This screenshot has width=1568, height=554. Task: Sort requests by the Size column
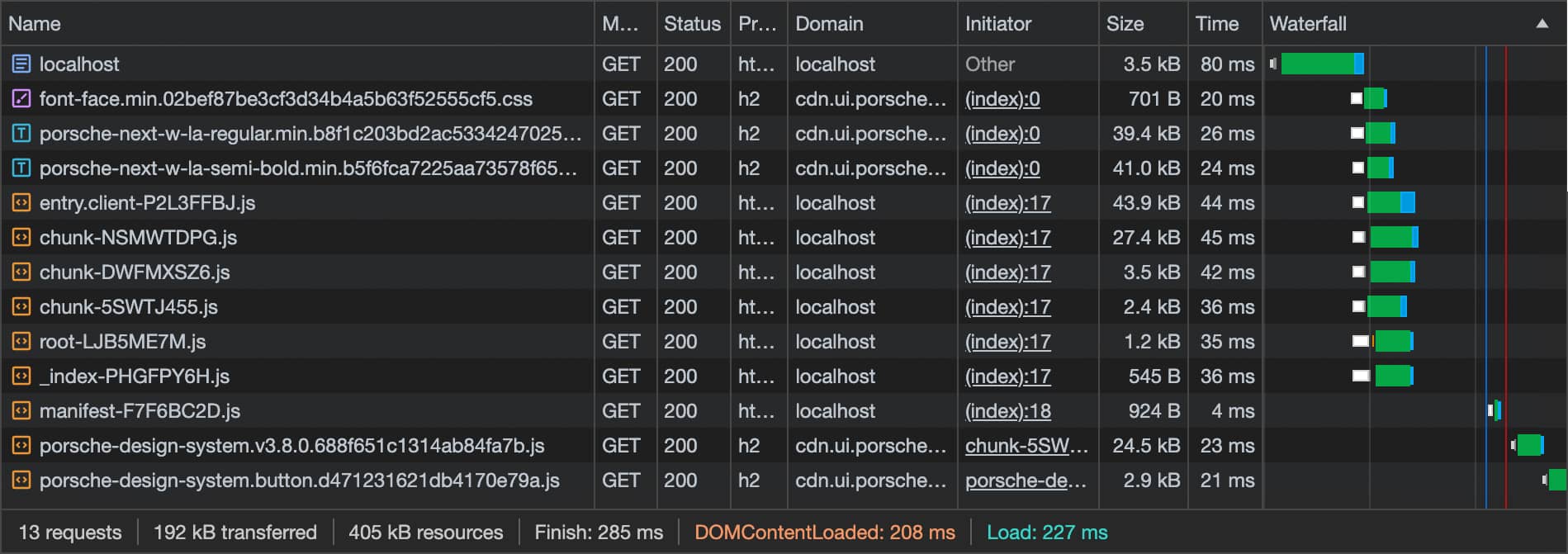pyautogui.click(x=1125, y=24)
